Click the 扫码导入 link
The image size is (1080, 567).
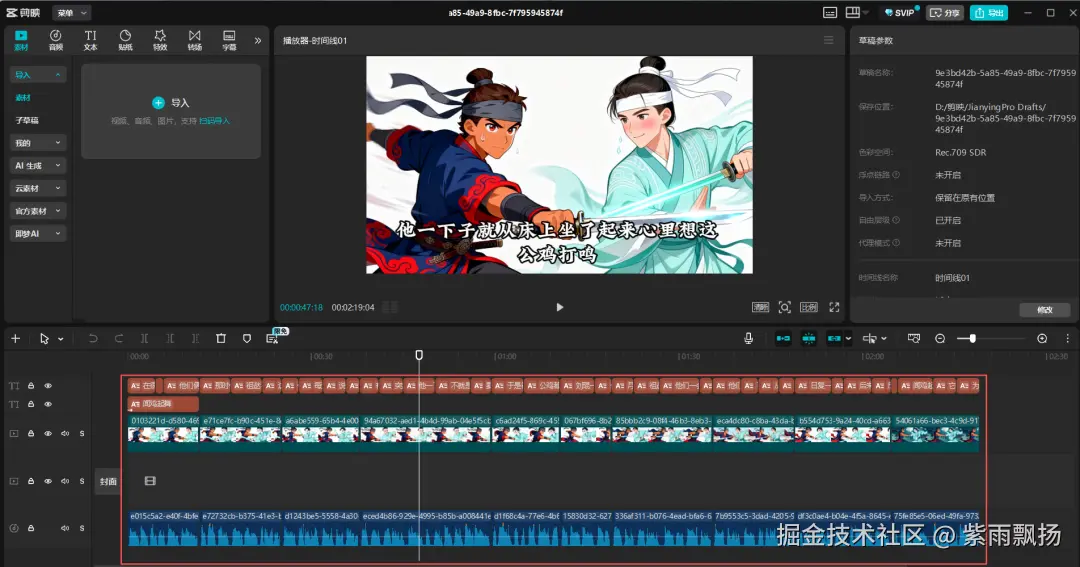[214, 121]
